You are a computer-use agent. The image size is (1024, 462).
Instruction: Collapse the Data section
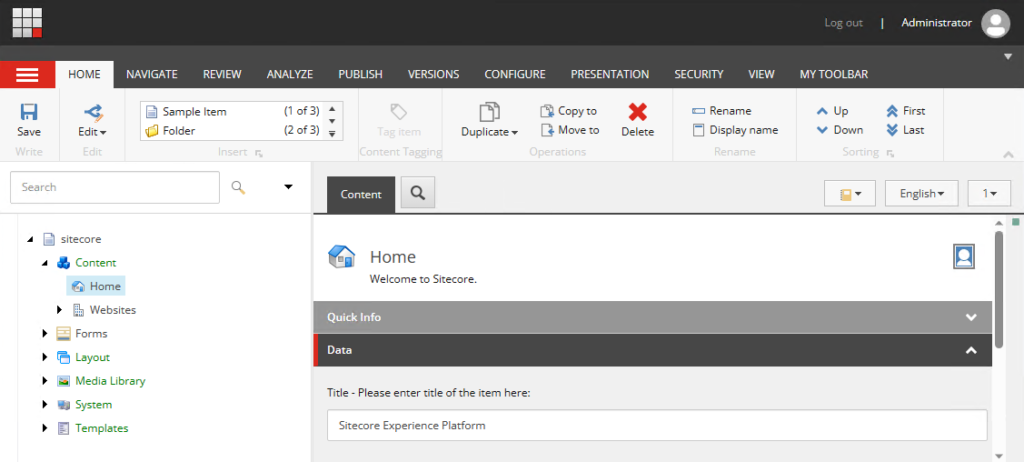click(x=970, y=350)
